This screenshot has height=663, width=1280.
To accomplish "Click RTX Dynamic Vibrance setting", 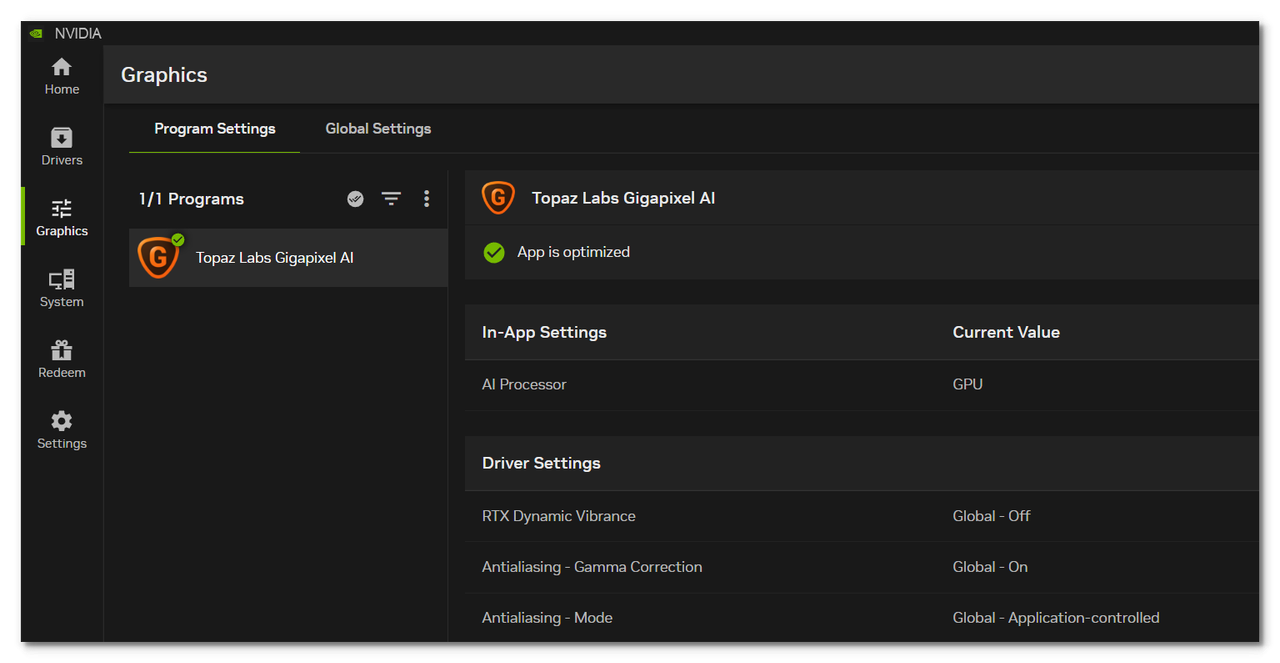I will (x=559, y=517).
